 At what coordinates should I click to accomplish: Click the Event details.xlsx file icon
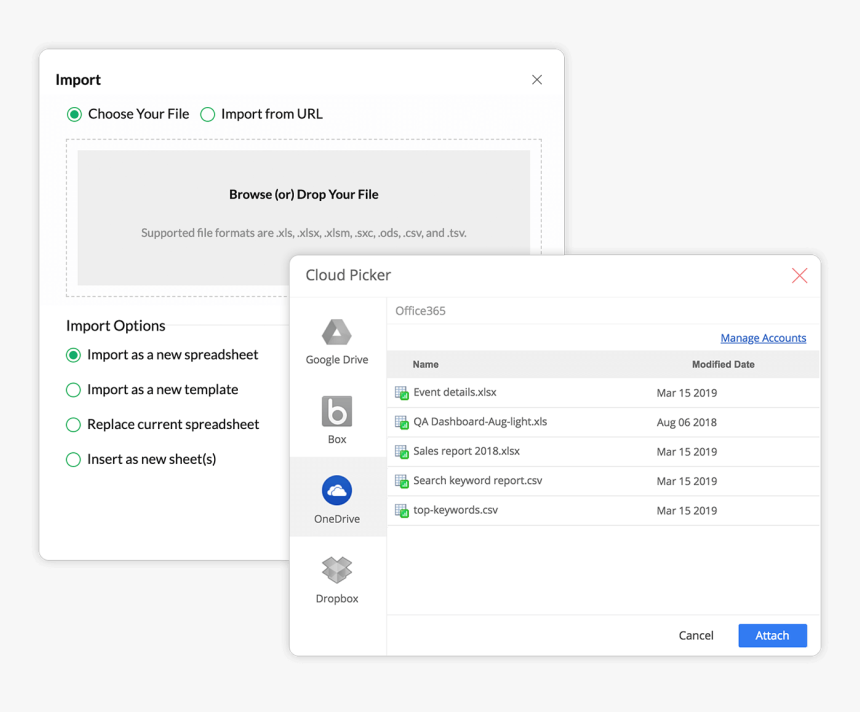(402, 393)
